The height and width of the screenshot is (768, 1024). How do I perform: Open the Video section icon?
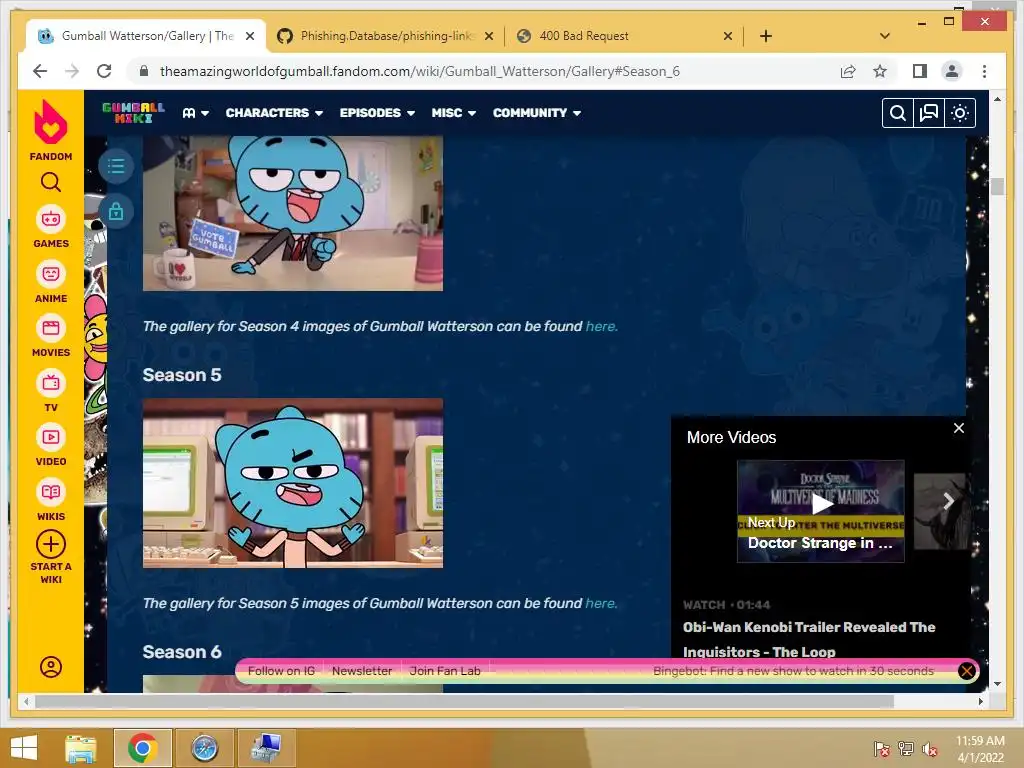point(50,437)
